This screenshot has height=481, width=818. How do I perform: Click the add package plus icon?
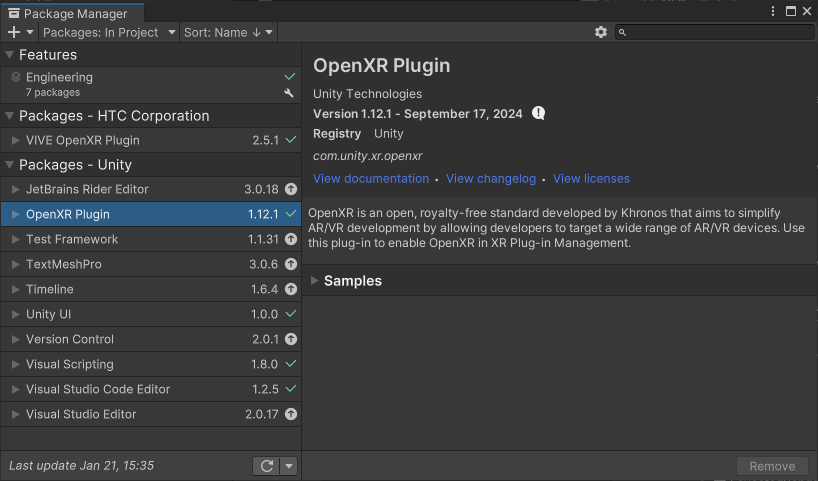point(14,32)
